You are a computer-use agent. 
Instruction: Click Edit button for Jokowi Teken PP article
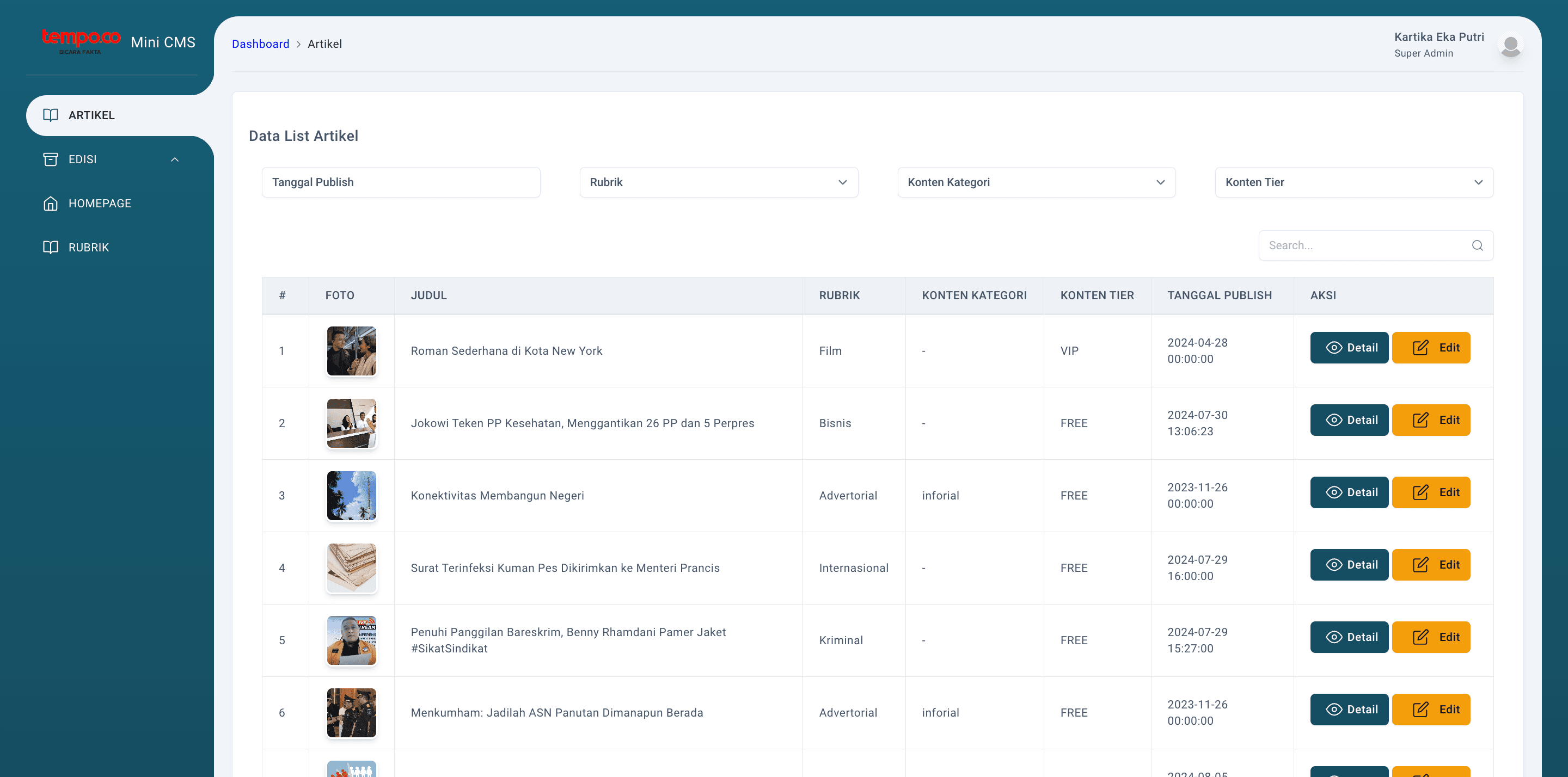(x=1430, y=420)
